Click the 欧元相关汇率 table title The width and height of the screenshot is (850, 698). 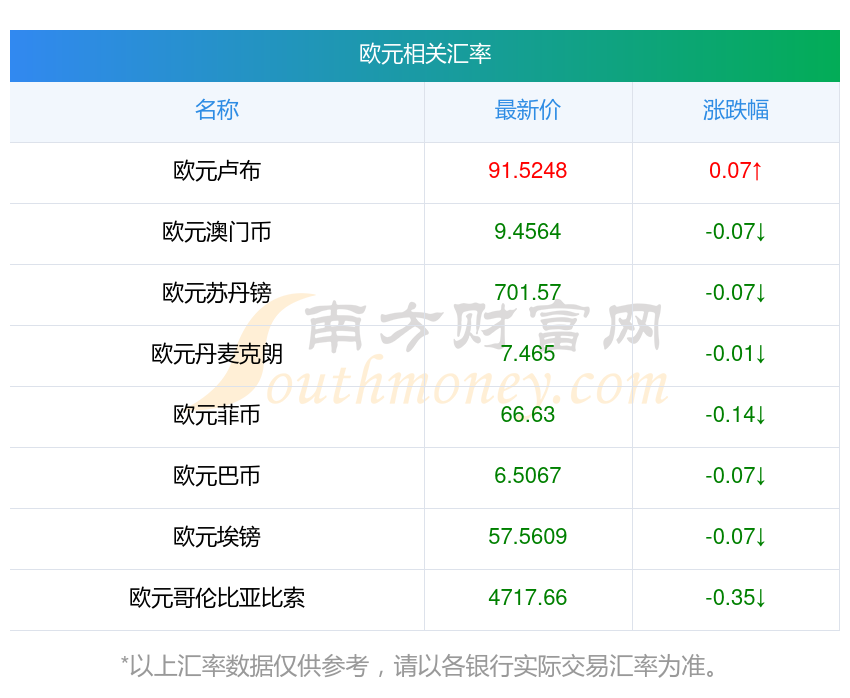tap(424, 54)
